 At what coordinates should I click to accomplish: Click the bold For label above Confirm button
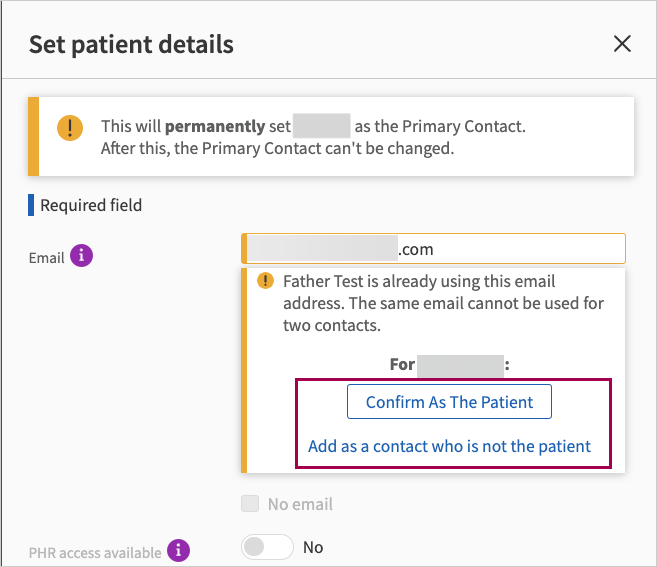pyautogui.click(x=402, y=364)
